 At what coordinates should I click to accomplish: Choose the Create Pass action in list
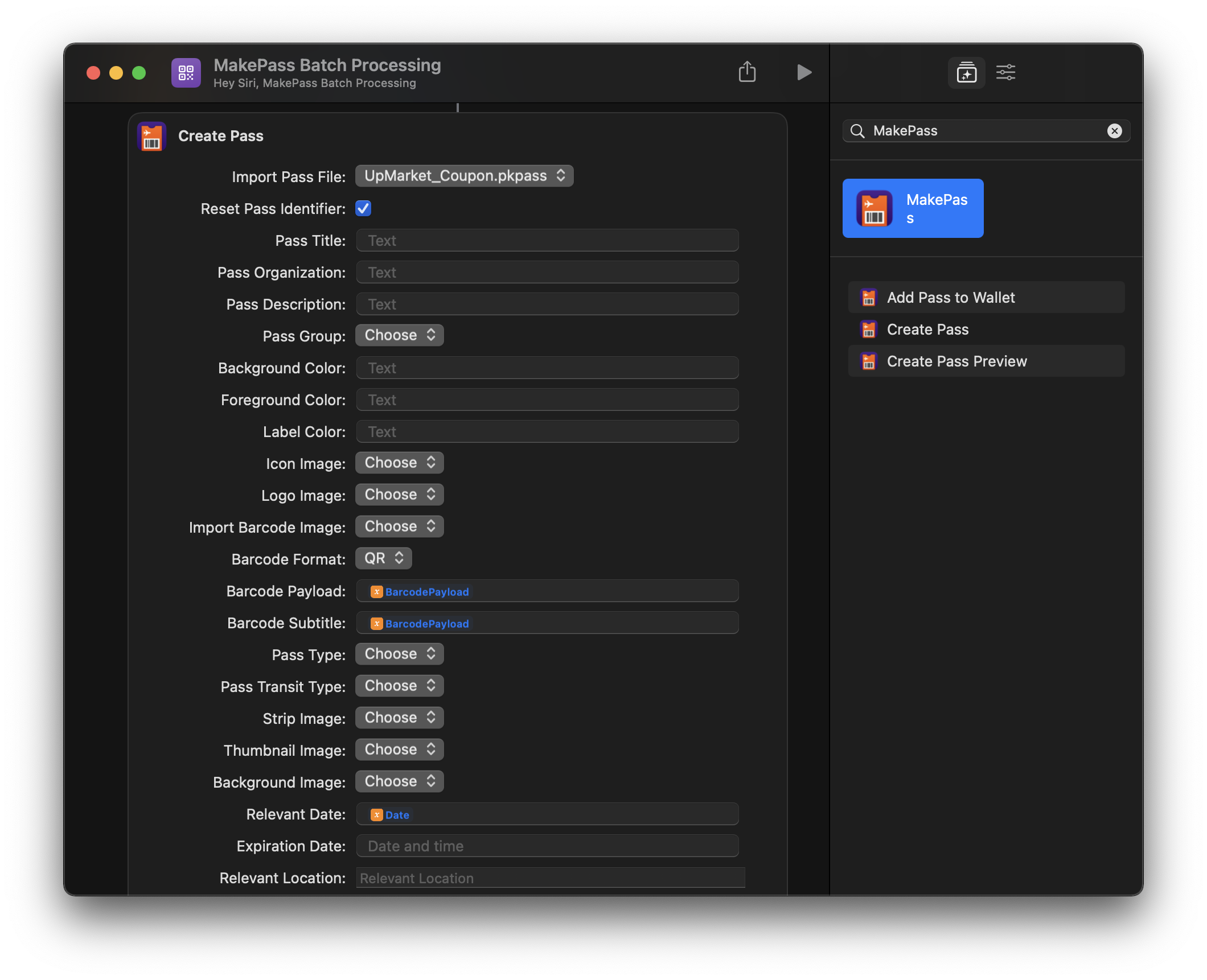(x=986, y=329)
